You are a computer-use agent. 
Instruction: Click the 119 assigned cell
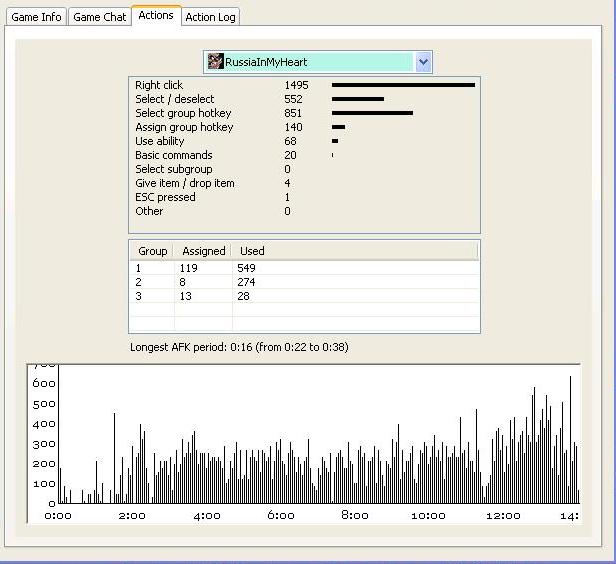189,268
